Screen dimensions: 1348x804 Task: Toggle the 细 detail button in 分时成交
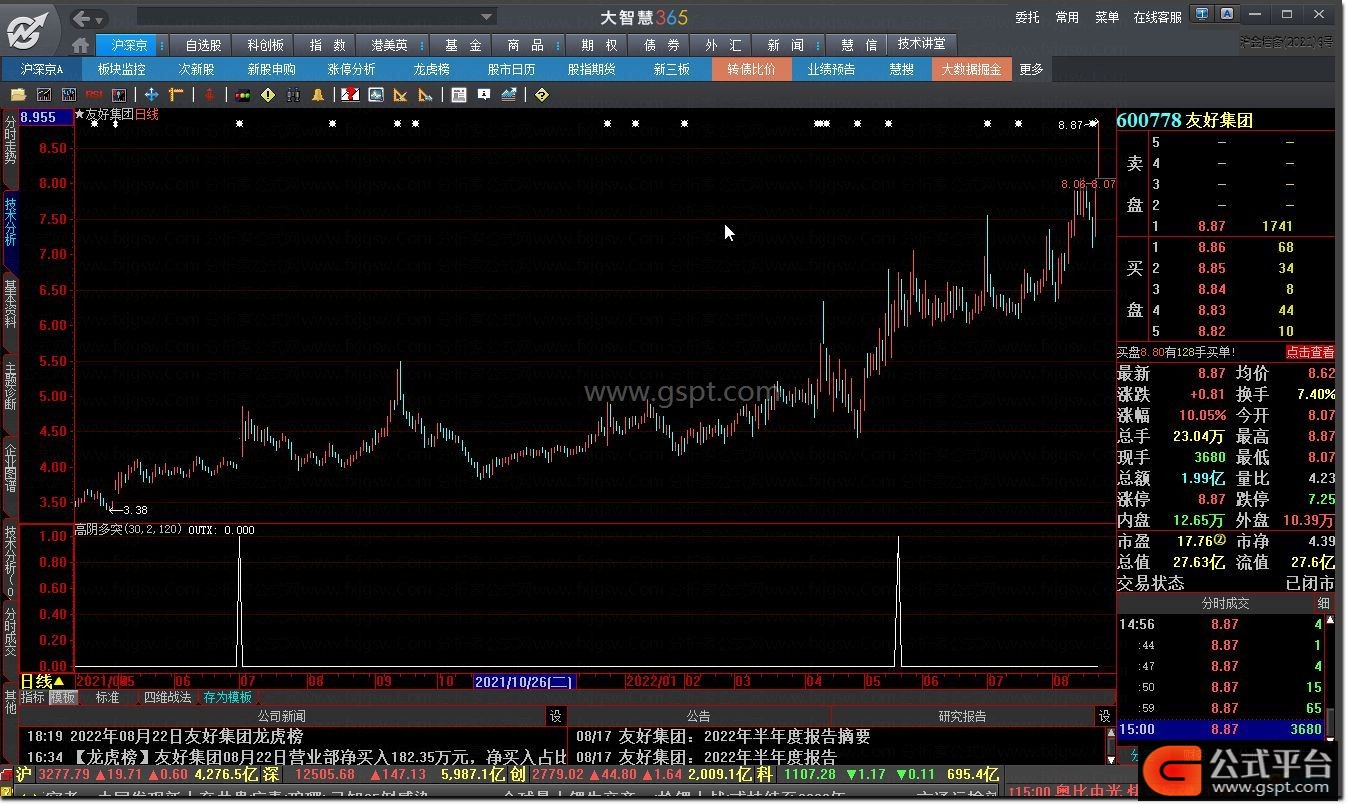click(1323, 604)
